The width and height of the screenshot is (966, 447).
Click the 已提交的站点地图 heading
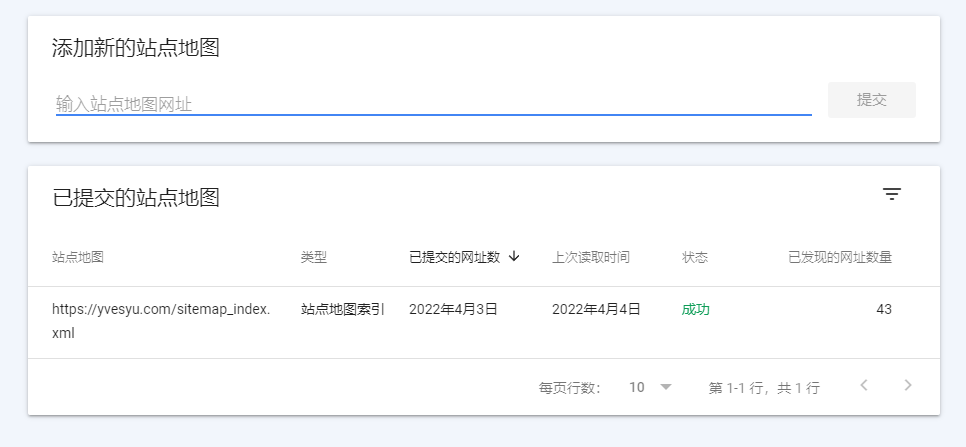136,198
